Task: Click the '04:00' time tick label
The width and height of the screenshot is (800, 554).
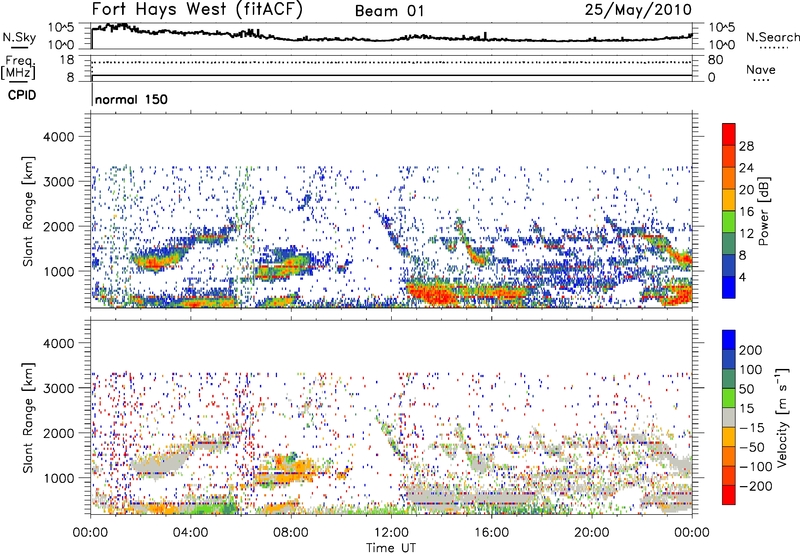Action: tap(190, 533)
